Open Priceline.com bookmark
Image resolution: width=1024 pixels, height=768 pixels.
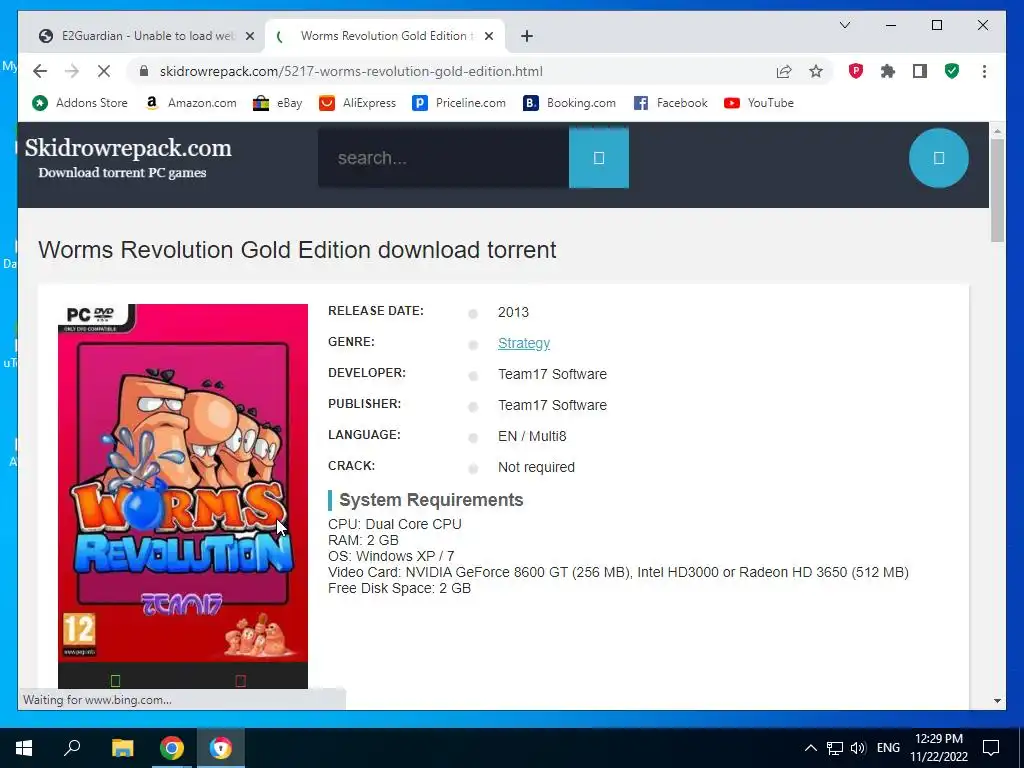point(459,103)
